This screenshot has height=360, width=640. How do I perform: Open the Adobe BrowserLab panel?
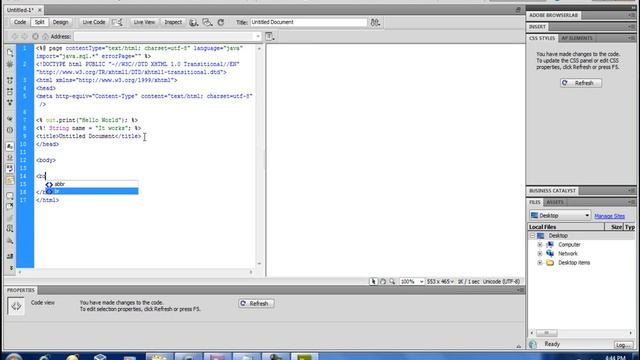click(553, 15)
